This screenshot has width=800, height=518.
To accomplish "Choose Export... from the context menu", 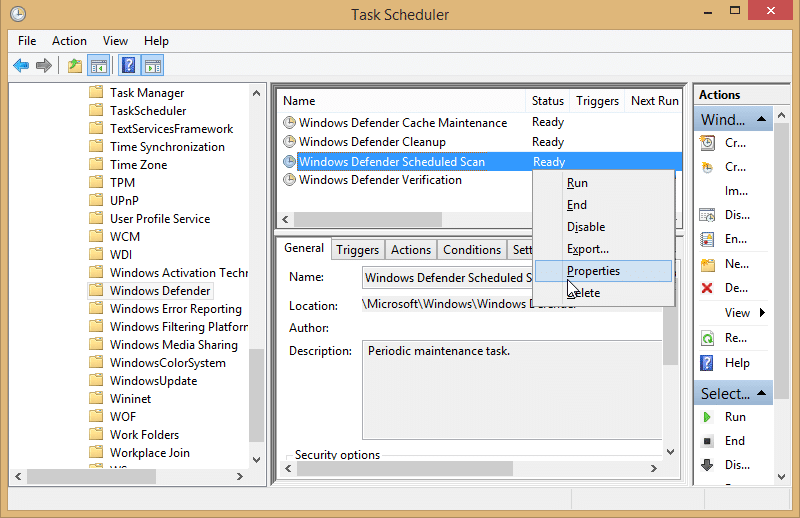I will (604, 249).
